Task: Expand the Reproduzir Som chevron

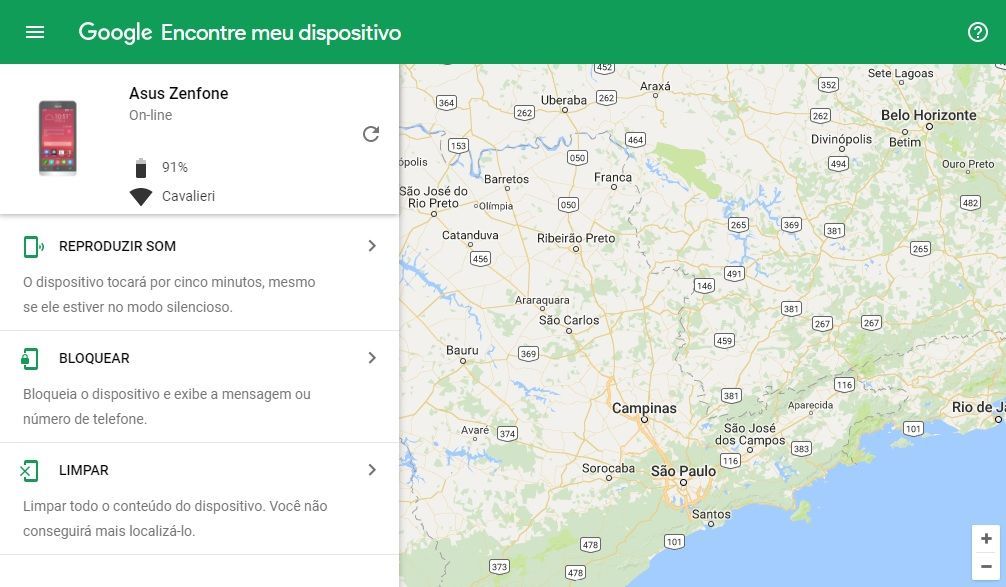Action: click(372, 246)
